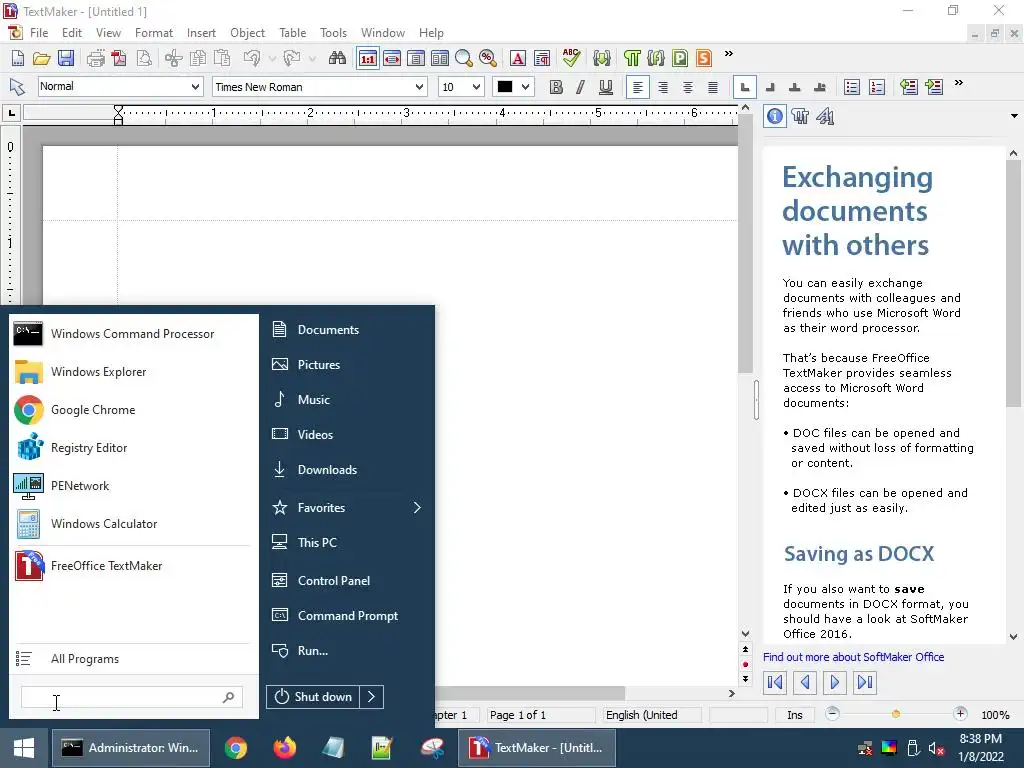The width and height of the screenshot is (1024, 768).
Task: Open Registry Editor from Start menu
Action: [133, 448]
